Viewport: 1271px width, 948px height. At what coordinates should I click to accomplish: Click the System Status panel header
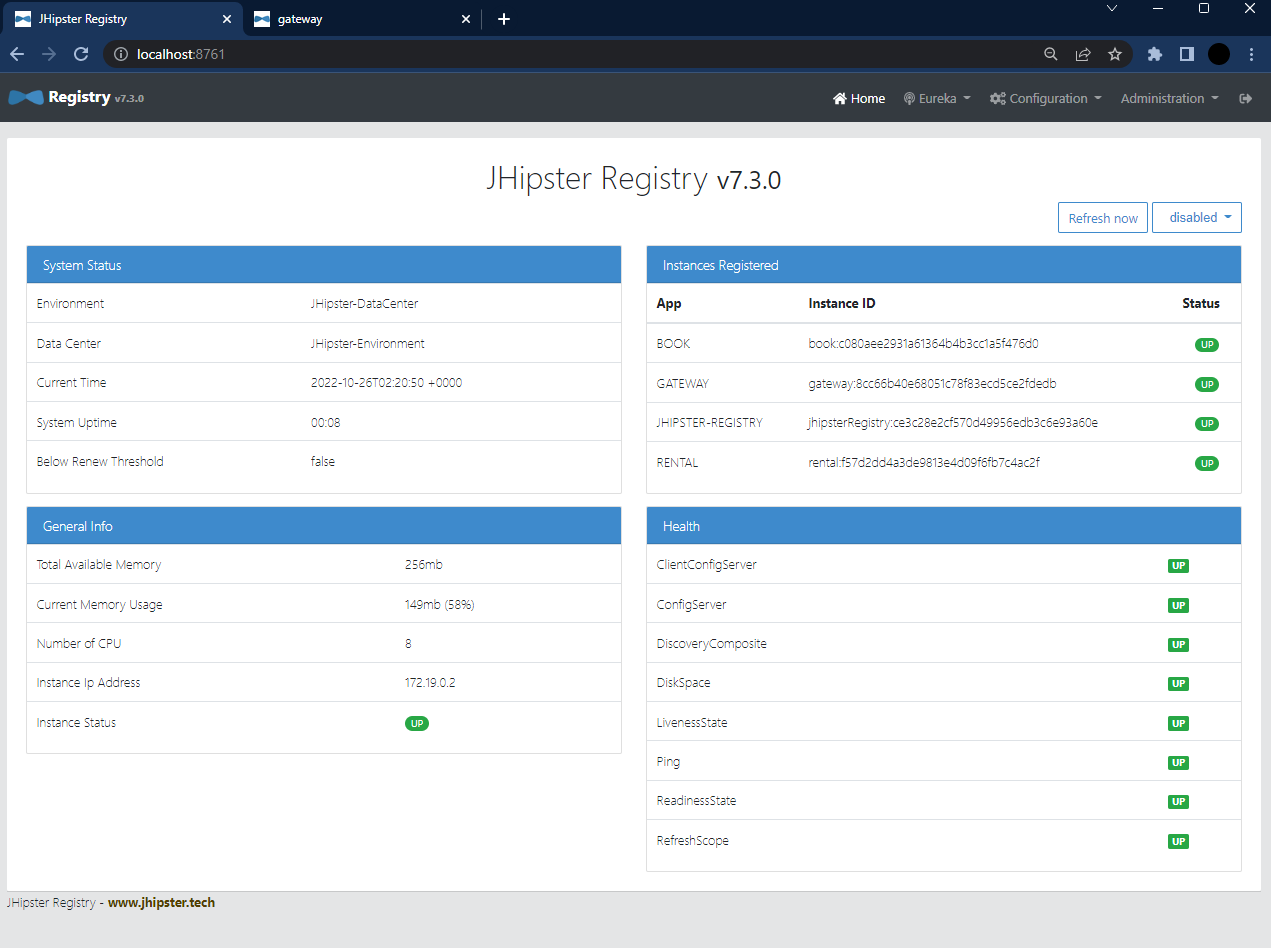click(x=324, y=265)
